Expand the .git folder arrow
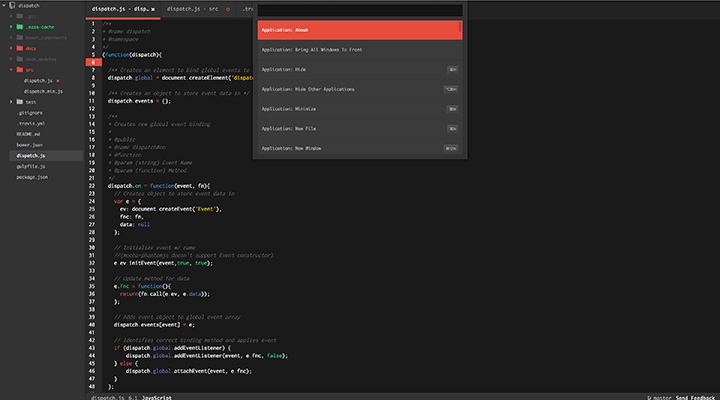Screen dimensions: 720x400 pos(11,16)
